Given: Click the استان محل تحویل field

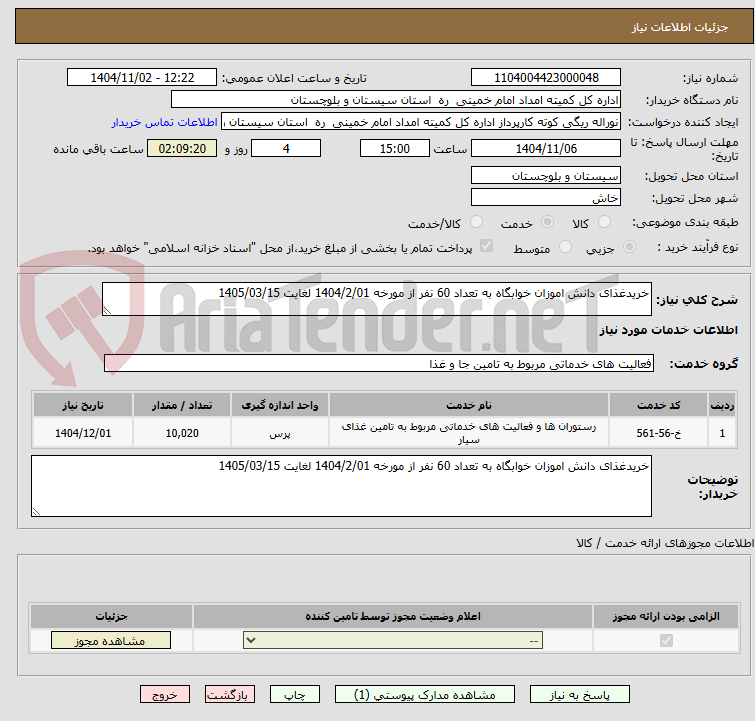Looking at the screenshot, I should coord(546,176).
